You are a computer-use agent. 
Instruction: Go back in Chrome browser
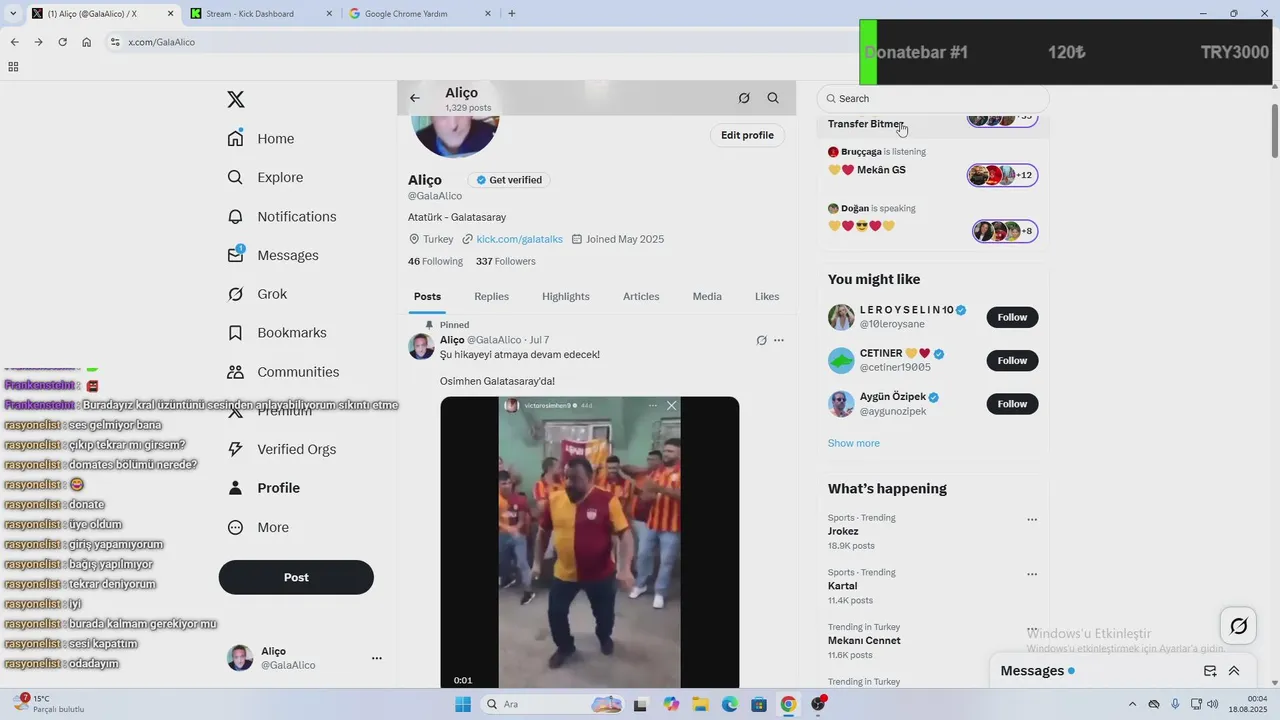pyautogui.click(x=14, y=42)
